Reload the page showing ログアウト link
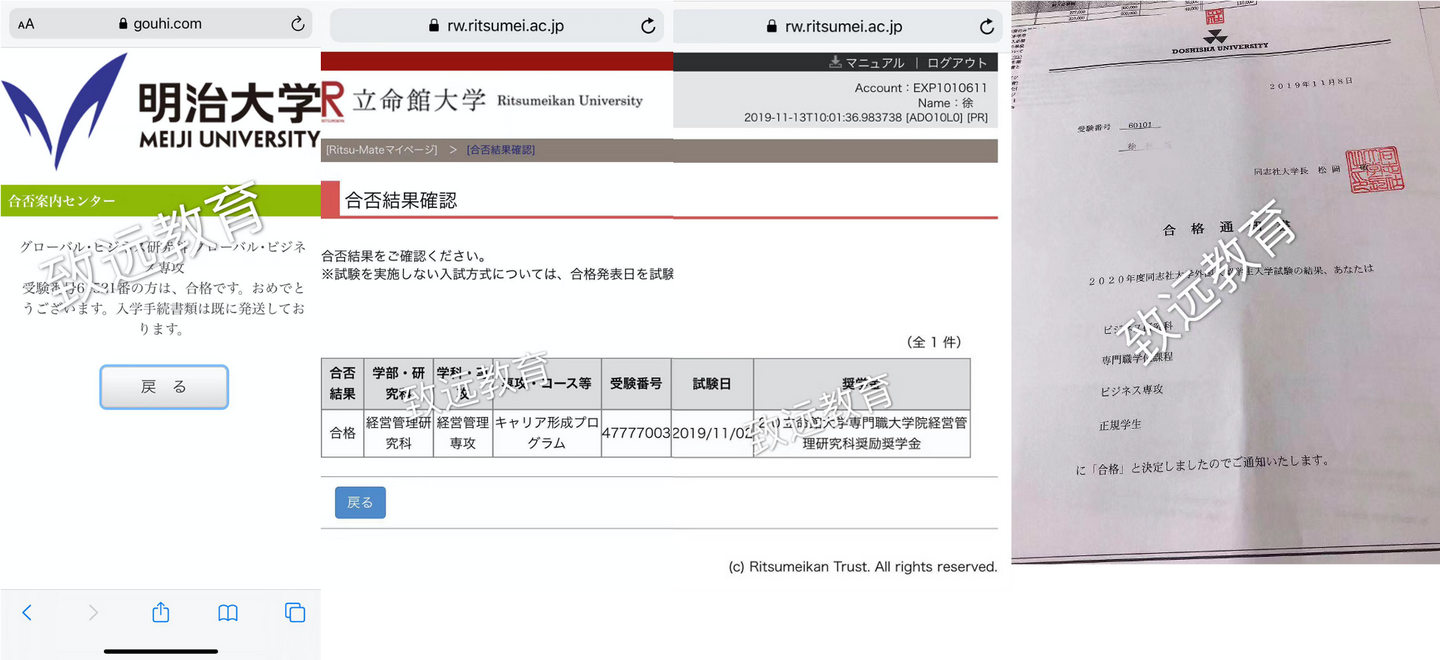 tap(987, 26)
